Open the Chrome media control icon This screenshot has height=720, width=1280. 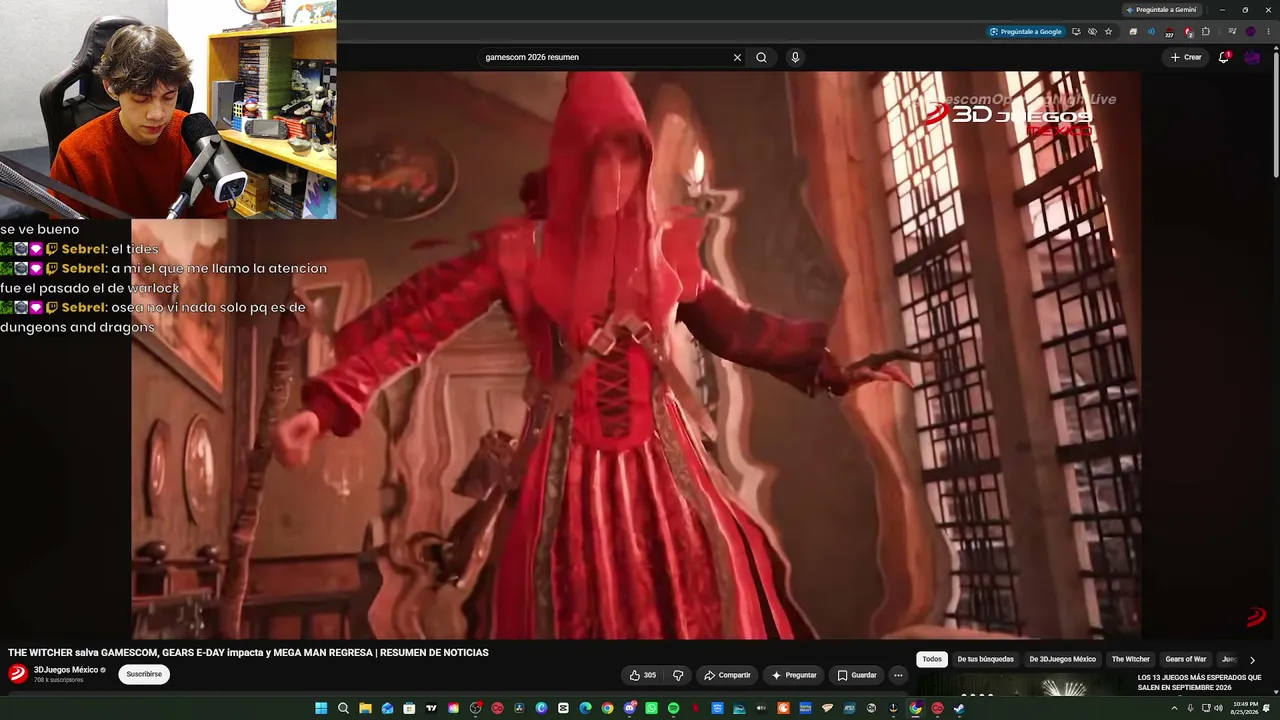tap(1232, 32)
